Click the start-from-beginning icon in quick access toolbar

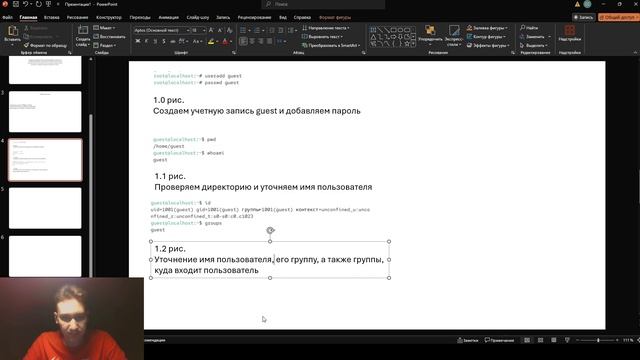(x=49, y=4)
